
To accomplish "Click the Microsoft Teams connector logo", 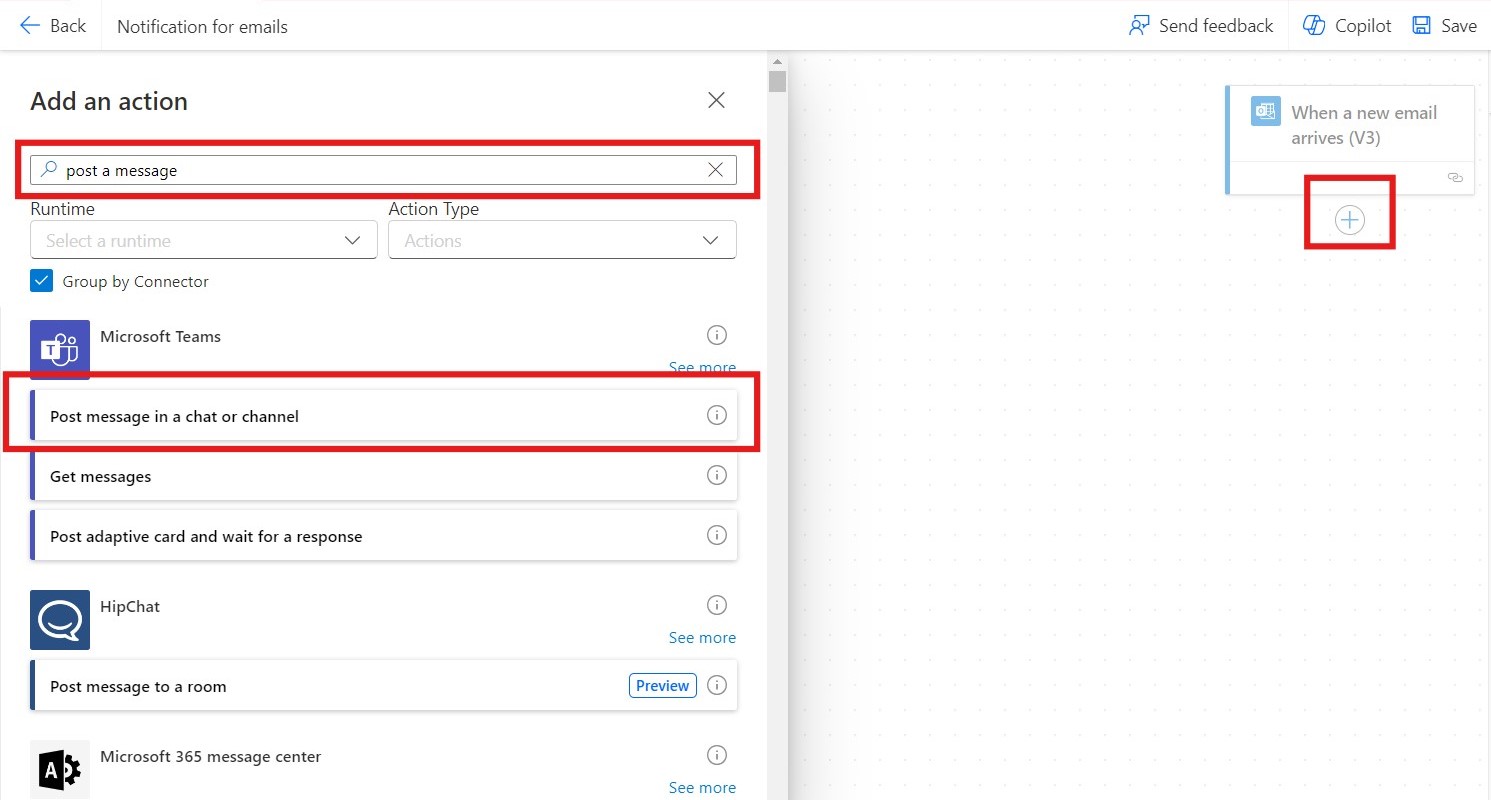I will point(60,349).
